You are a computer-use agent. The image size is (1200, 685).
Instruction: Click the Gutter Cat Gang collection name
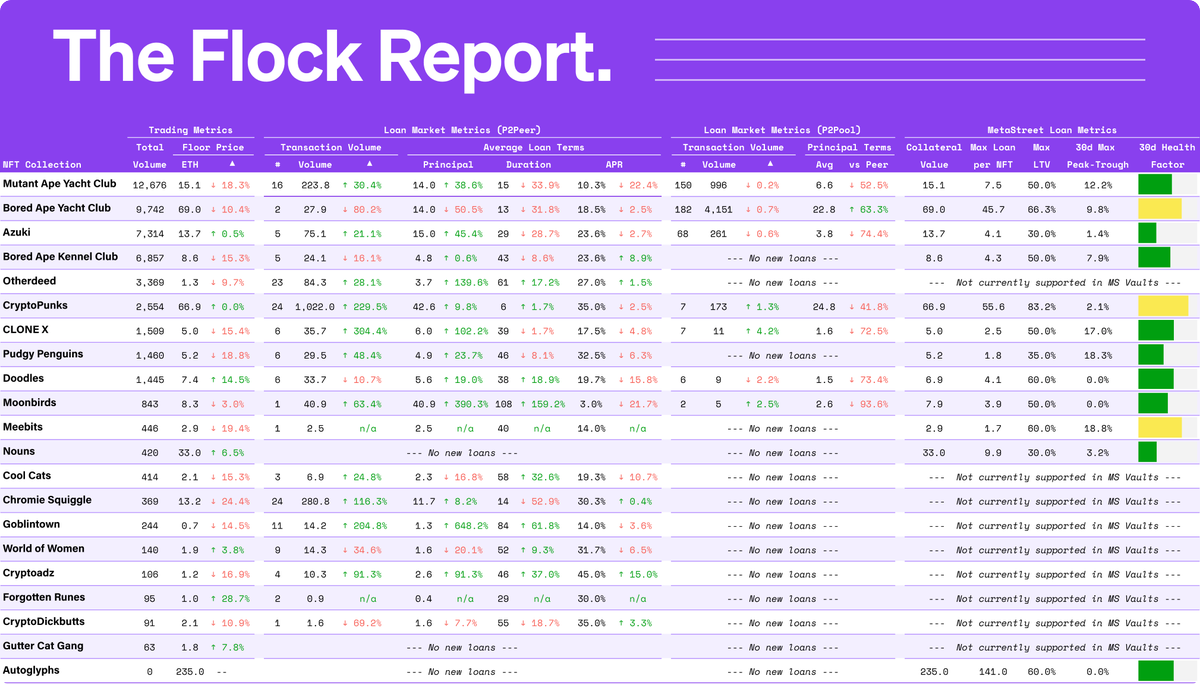[x=43, y=646]
